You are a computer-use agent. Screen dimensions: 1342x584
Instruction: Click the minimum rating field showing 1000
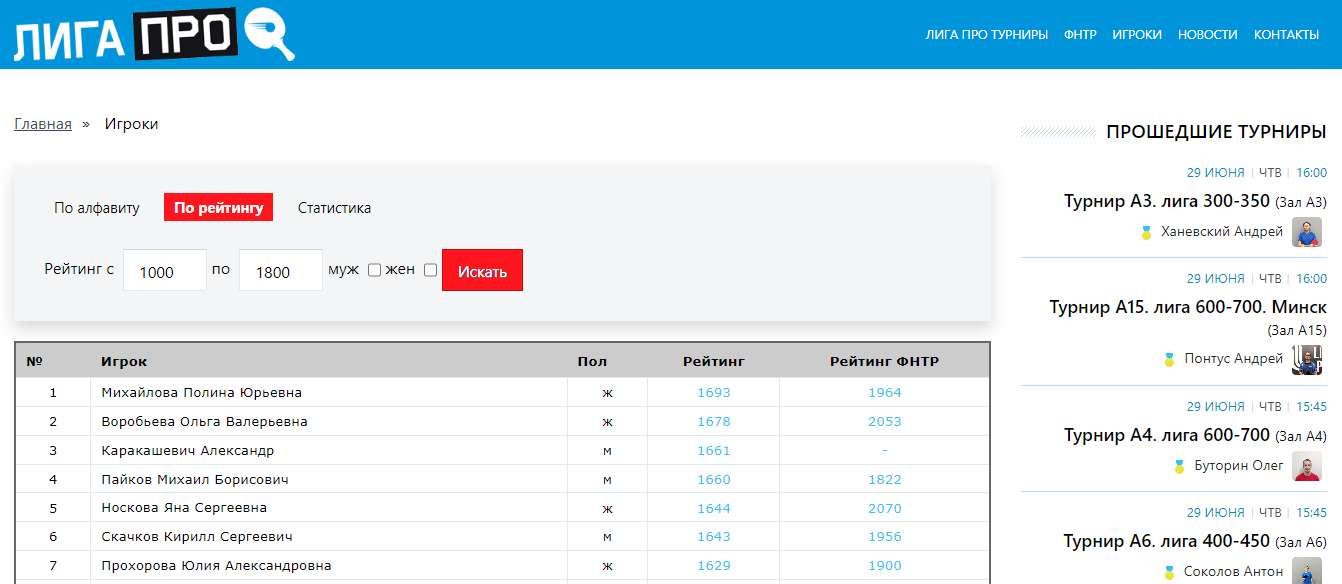click(165, 271)
